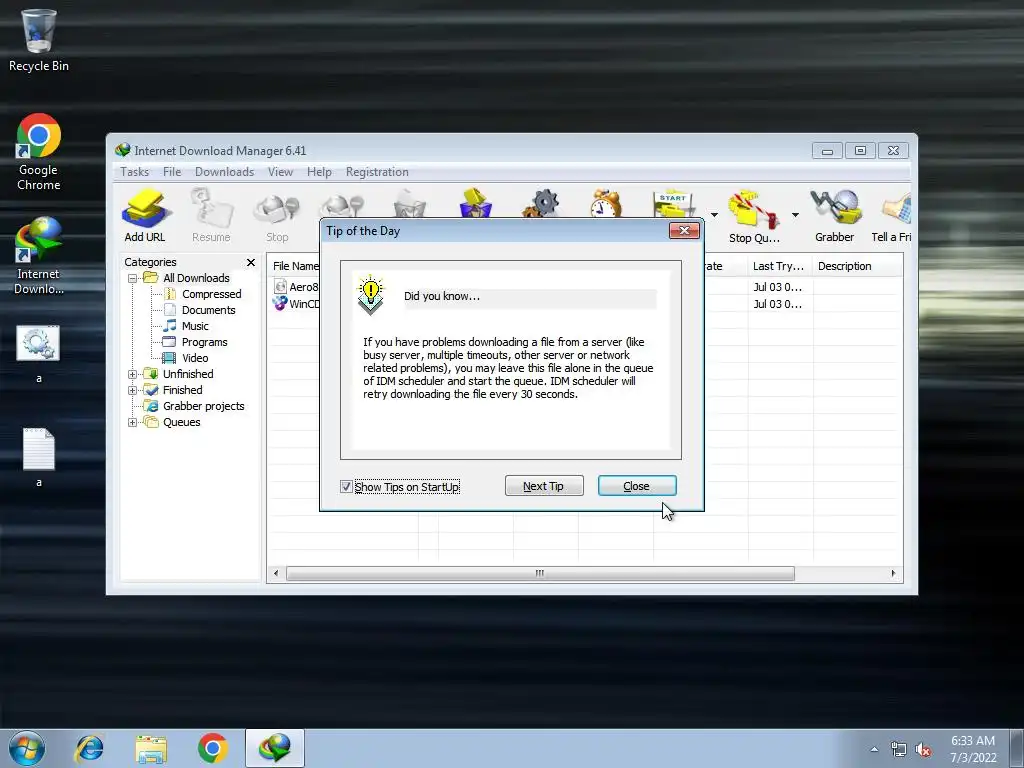Uncheck Show Tips on StartUp
The image size is (1024, 768).
(x=346, y=487)
